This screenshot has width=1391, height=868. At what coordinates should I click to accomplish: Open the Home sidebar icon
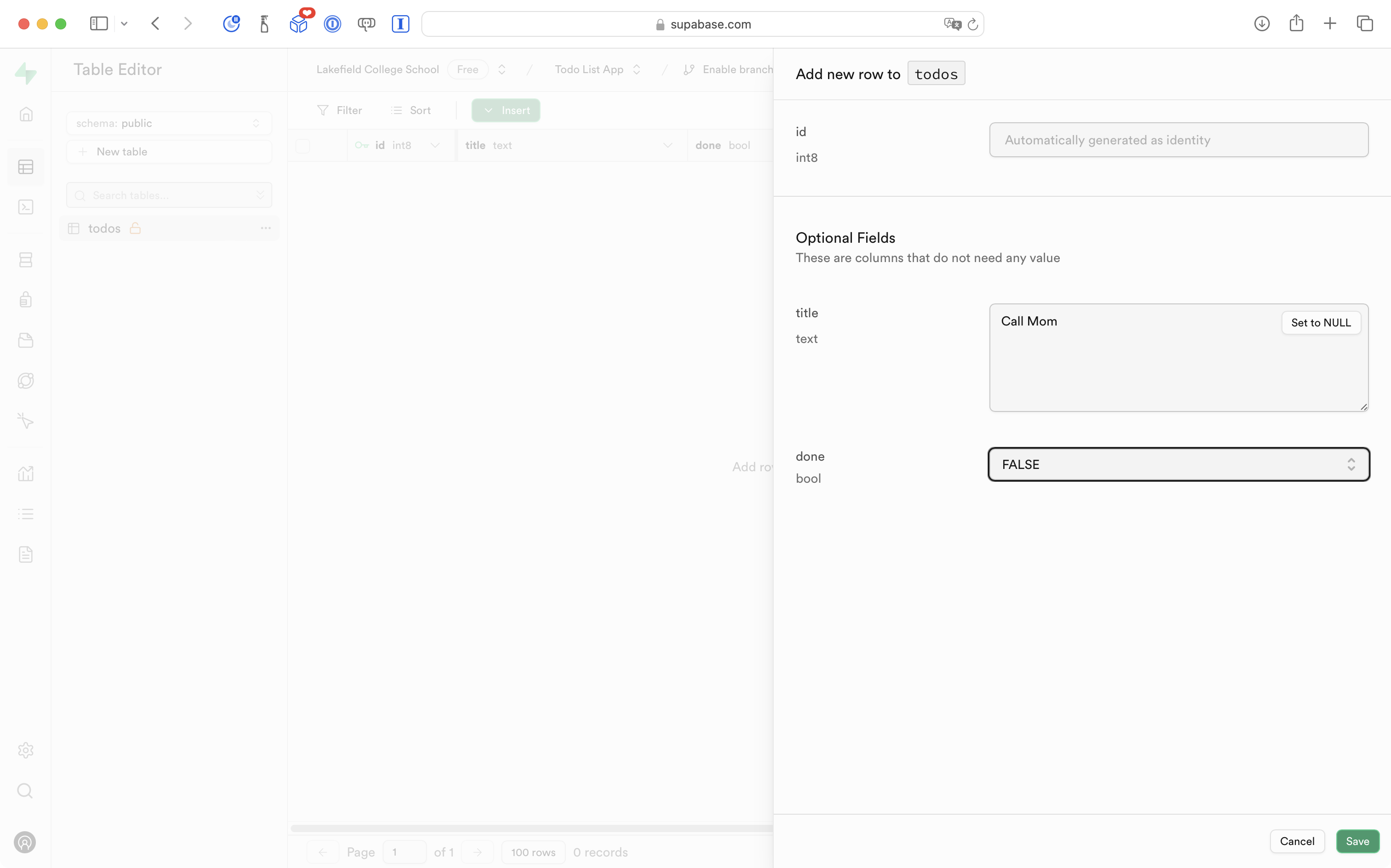(x=26, y=114)
